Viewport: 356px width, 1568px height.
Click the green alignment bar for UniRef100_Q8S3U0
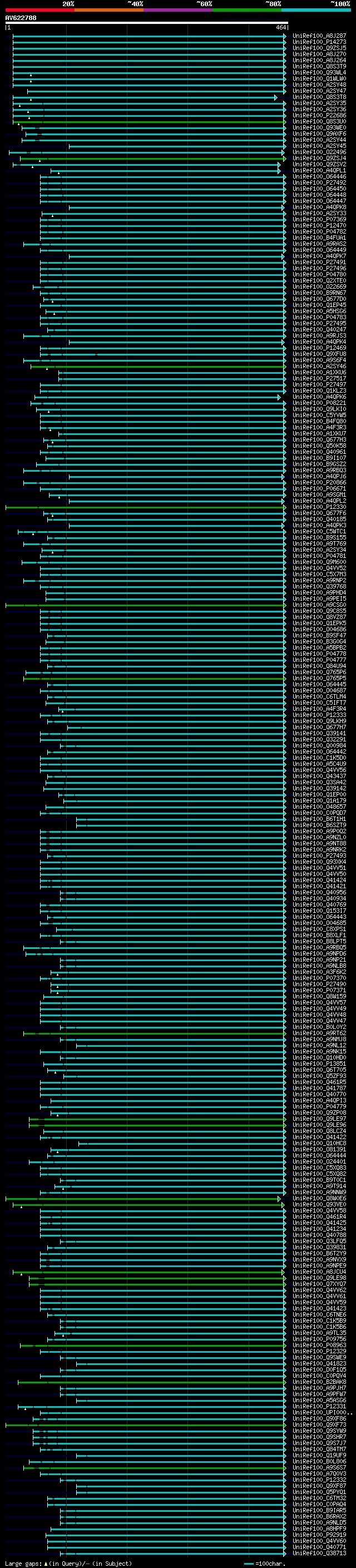click(x=149, y=122)
